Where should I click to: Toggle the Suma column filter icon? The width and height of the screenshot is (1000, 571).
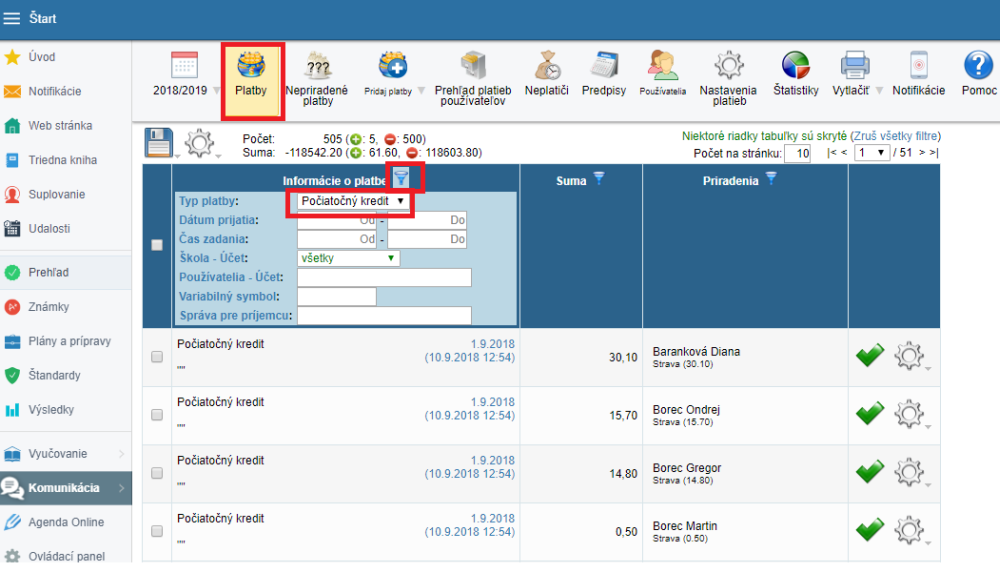pyautogui.click(x=599, y=178)
